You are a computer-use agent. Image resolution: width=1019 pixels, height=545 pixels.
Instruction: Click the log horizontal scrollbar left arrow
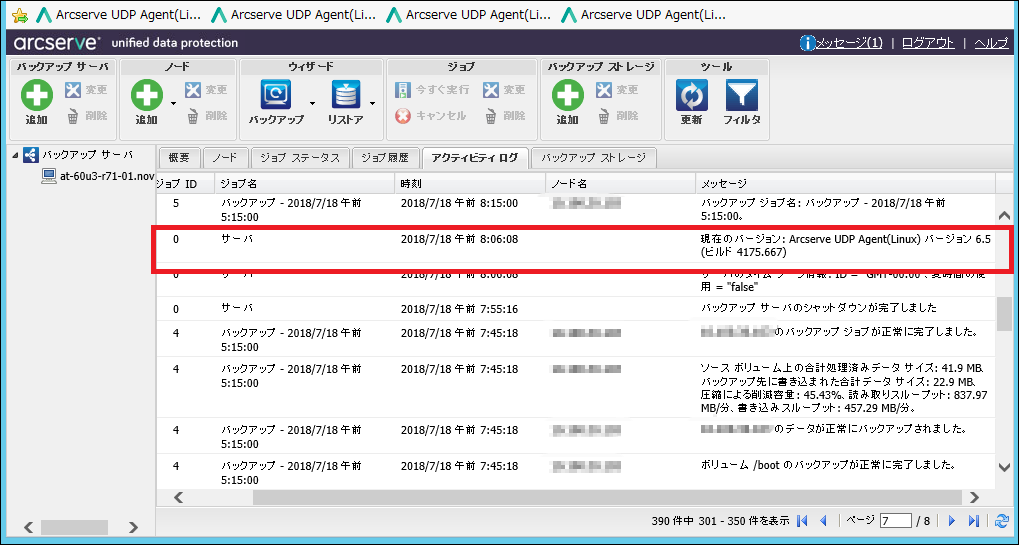[x=178, y=498]
